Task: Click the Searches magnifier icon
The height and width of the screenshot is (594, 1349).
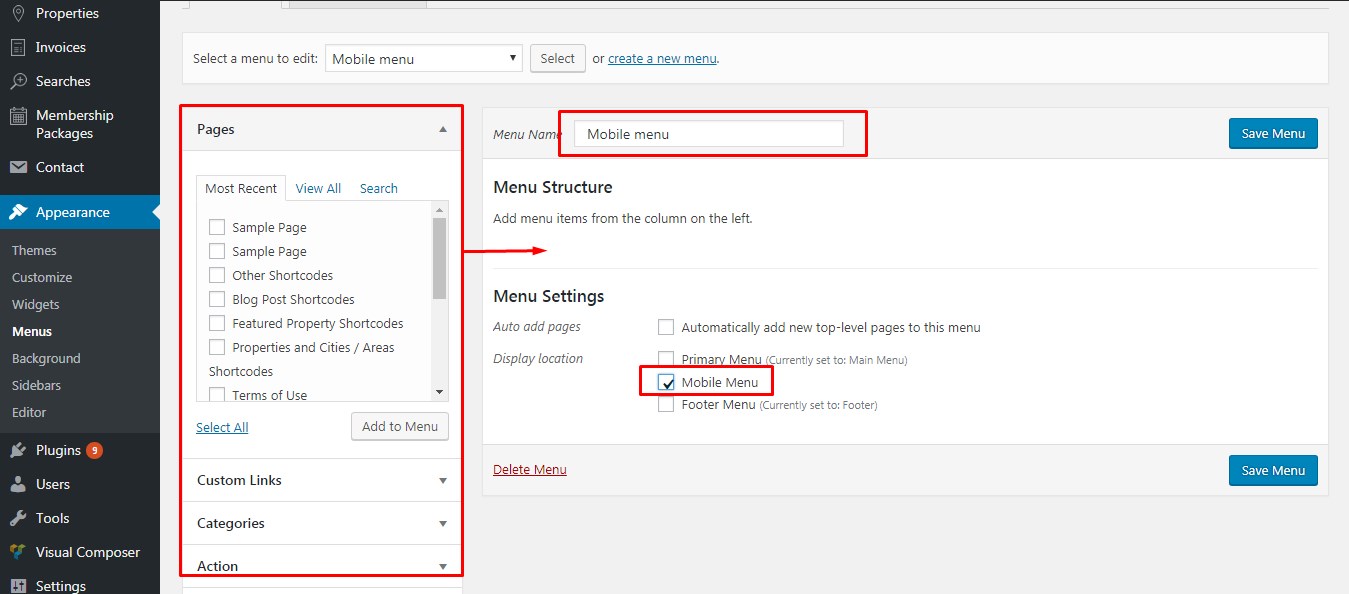Action: 18,81
